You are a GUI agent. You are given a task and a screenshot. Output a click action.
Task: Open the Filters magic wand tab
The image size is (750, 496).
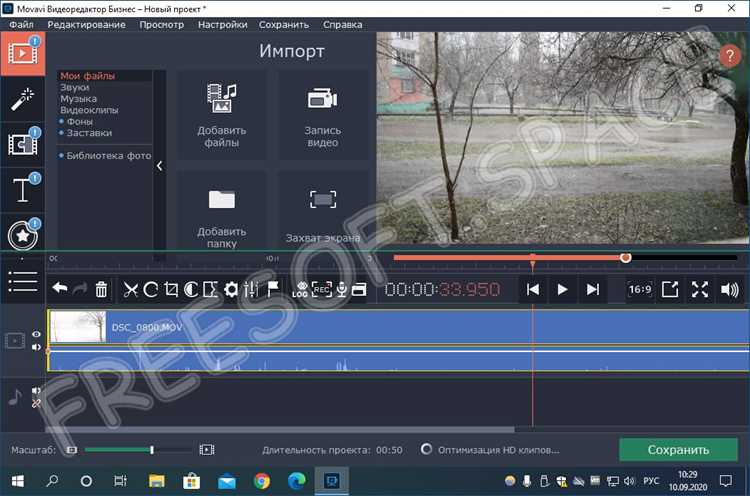(22, 99)
